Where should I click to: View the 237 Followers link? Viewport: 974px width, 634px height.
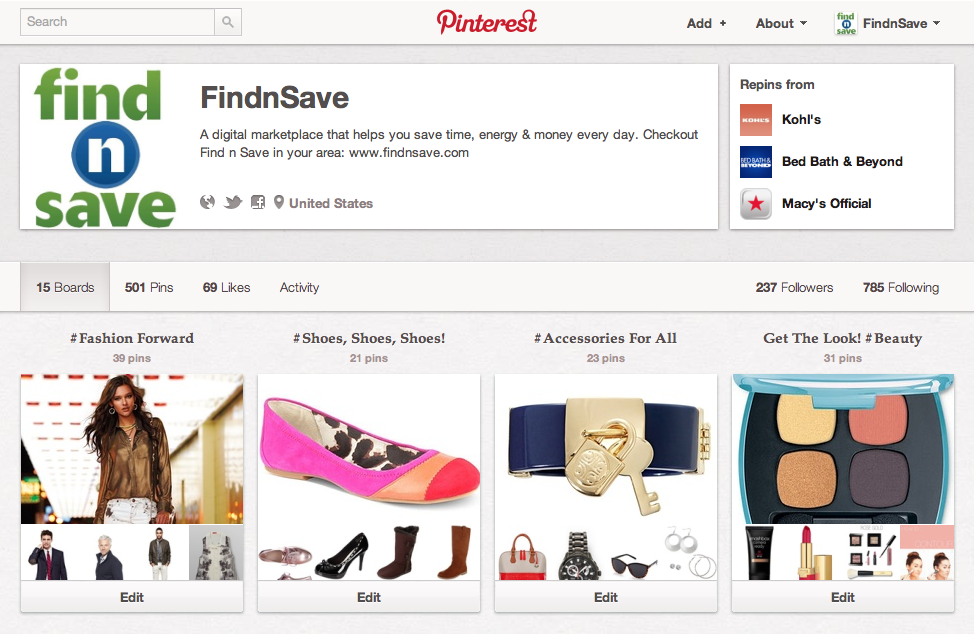pyautogui.click(x=794, y=288)
